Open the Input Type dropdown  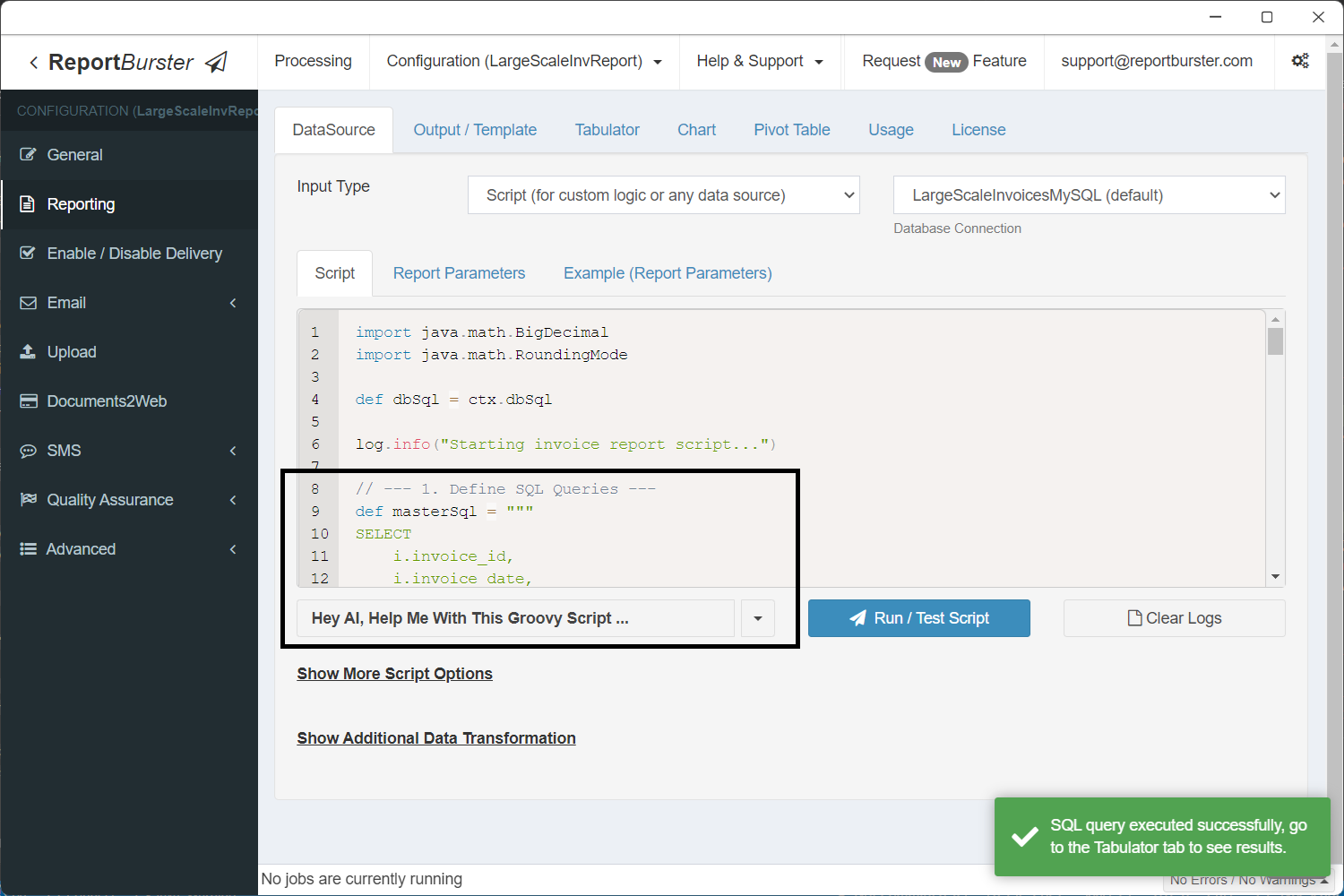tap(663, 195)
